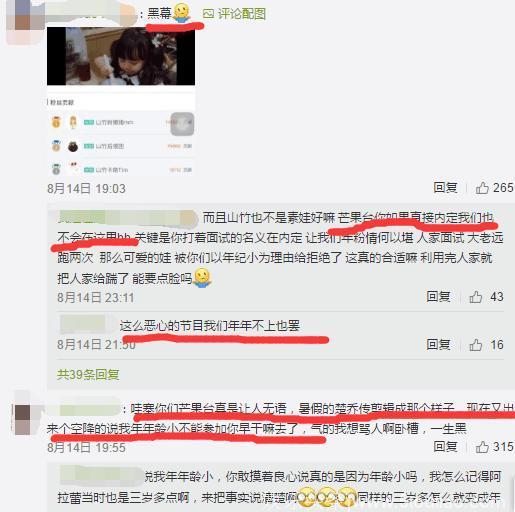
Task: Click the emoji after 能要点脸吗
Action: coord(203,278)
